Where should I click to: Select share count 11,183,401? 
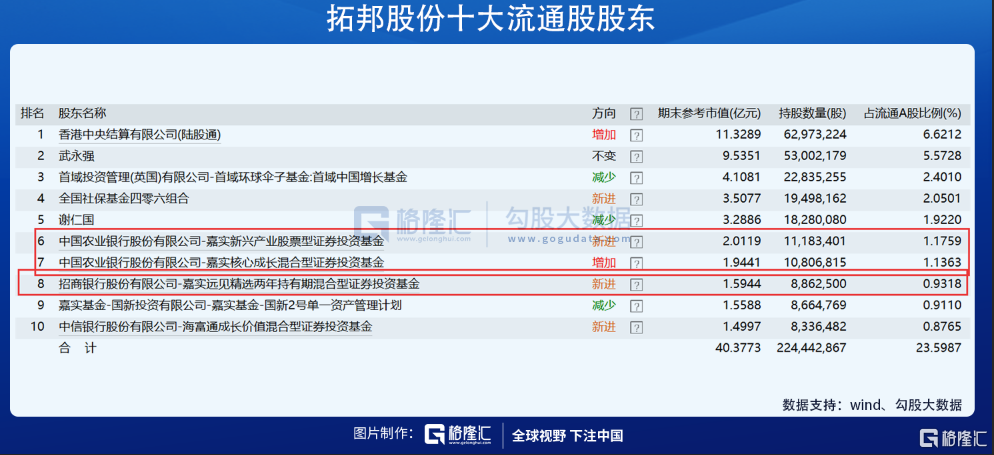click(815, 241)
